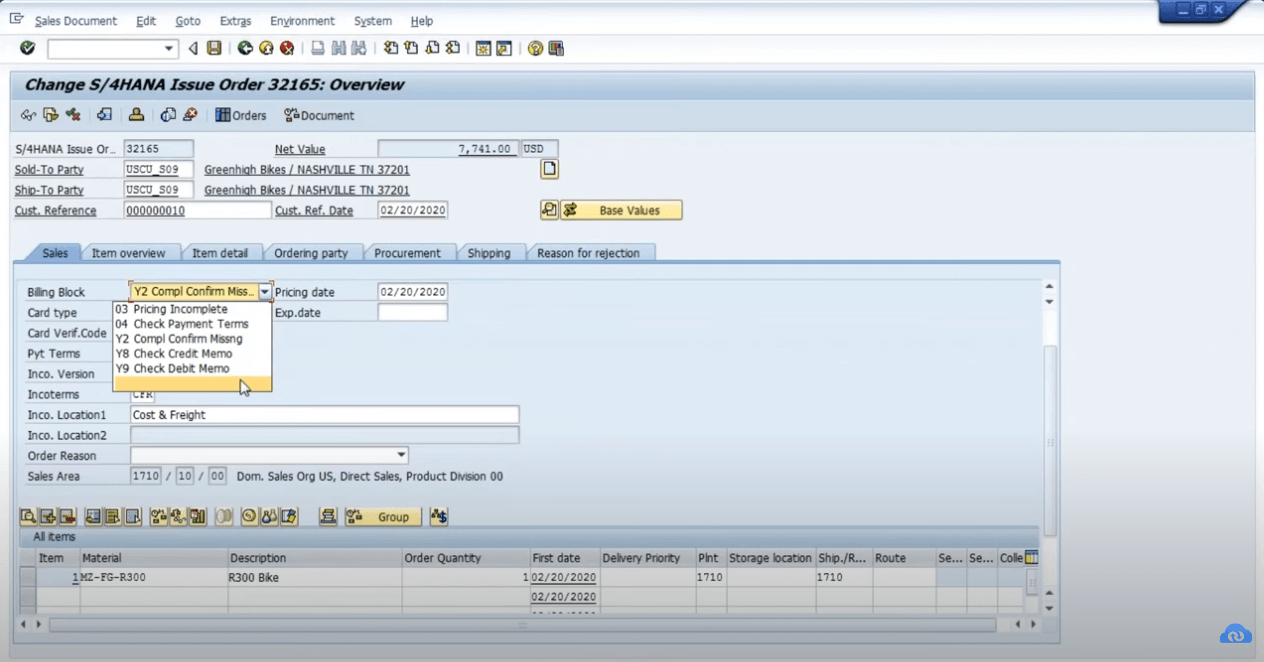Choose Y8 Check Credit Memo from list
The height and width of the screenshot is (662, 1264).
(182, 354)
